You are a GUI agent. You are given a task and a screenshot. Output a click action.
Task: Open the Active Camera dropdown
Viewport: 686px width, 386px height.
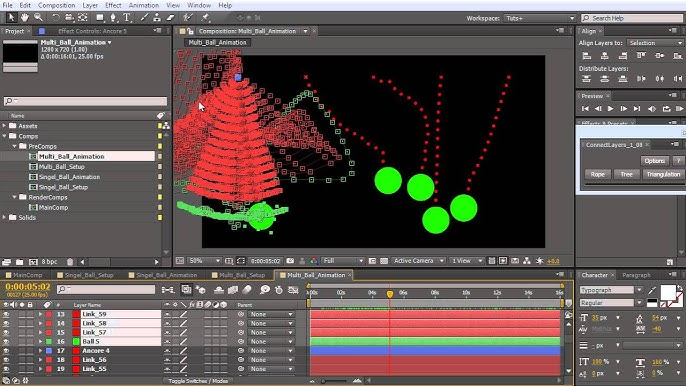point(418,261)
